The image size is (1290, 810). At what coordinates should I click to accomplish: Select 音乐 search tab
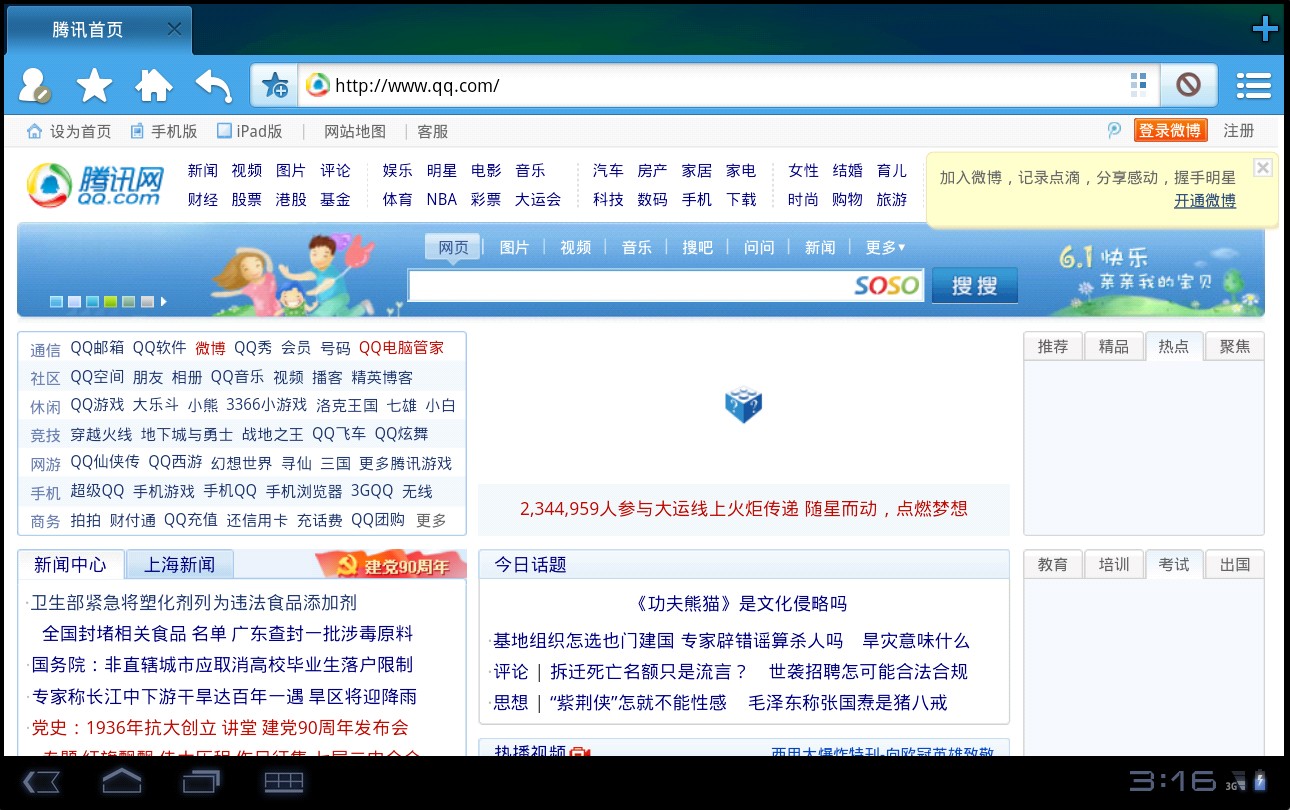click(637, 247)
